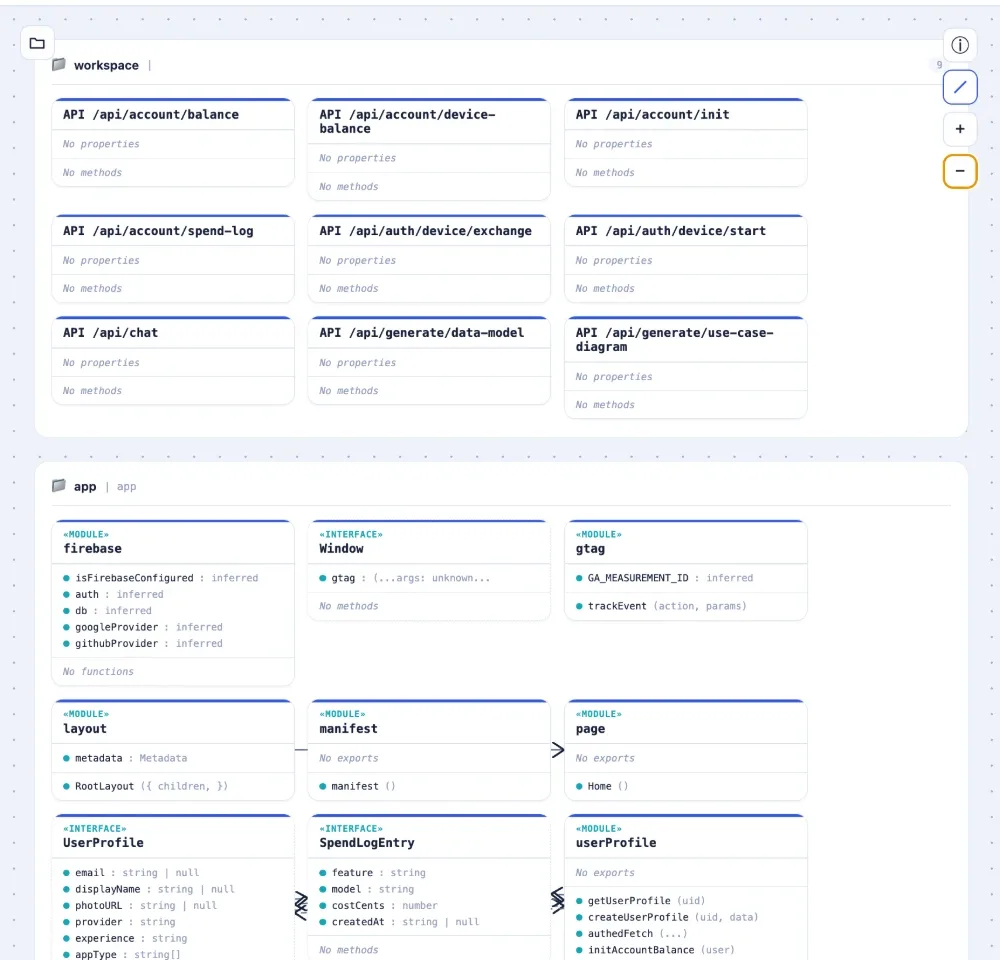The image size is (1000, 960).
Task: Click the app package folder icon
Action: tap(59, 485)
